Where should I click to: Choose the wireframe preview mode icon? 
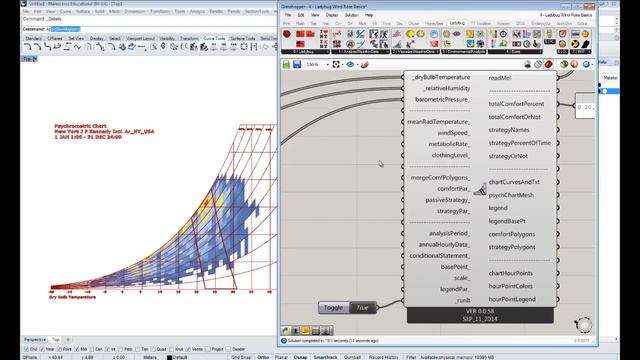538,64
